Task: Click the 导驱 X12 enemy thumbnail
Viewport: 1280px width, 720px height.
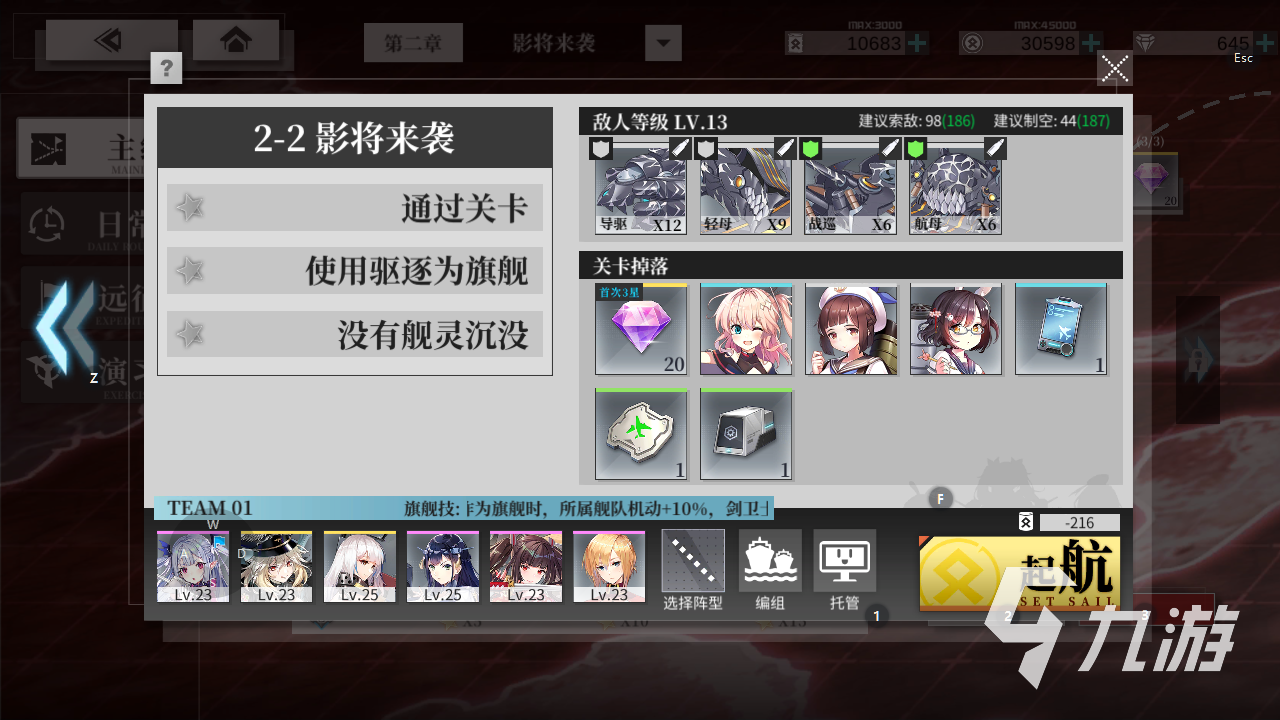Action: [641, 187]
